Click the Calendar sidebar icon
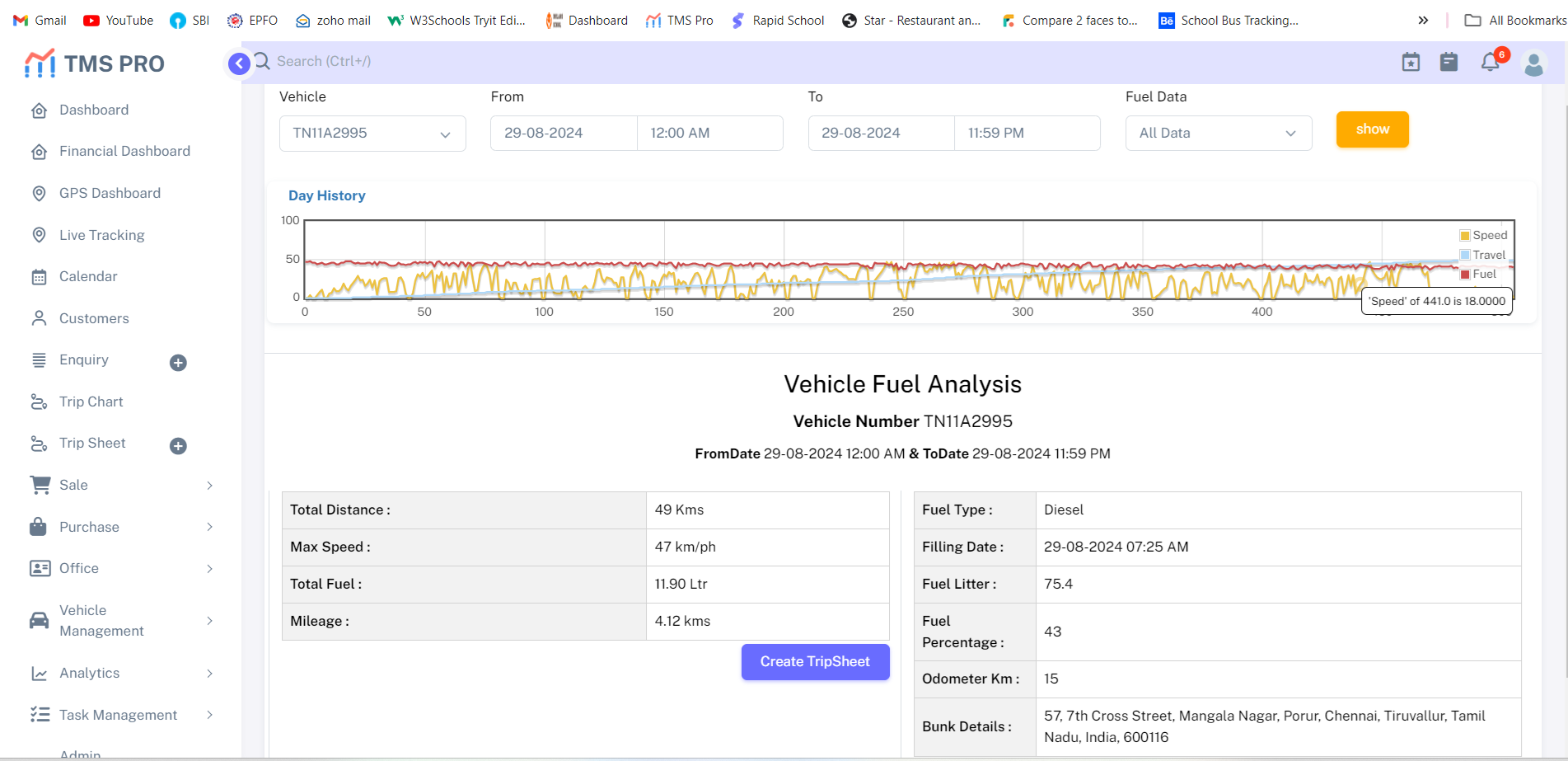The height and width of the screenshot is (761, 1568). (39, 277)
